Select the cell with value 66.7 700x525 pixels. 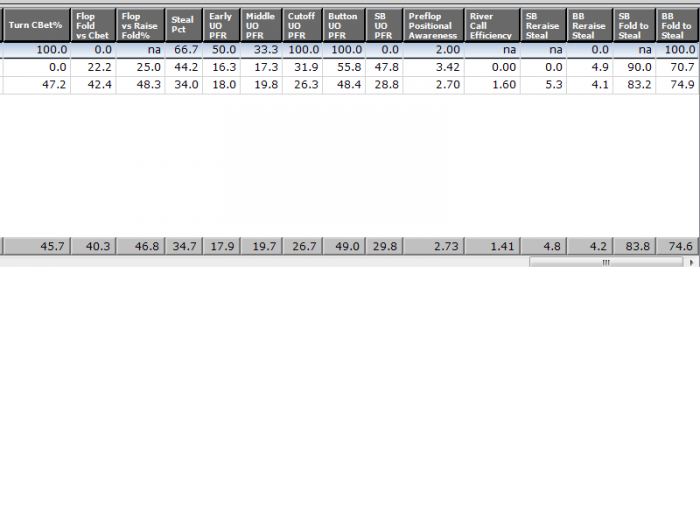click(184, 50)
